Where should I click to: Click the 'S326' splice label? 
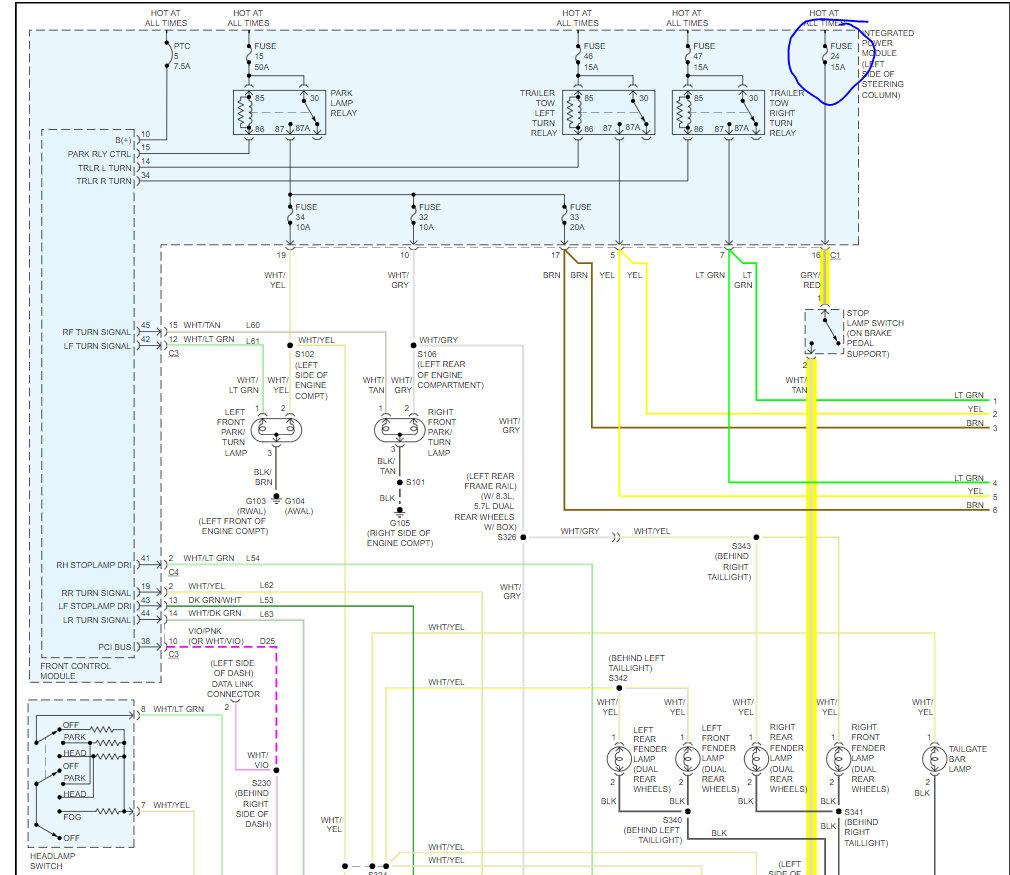click(x=507, y=537)
